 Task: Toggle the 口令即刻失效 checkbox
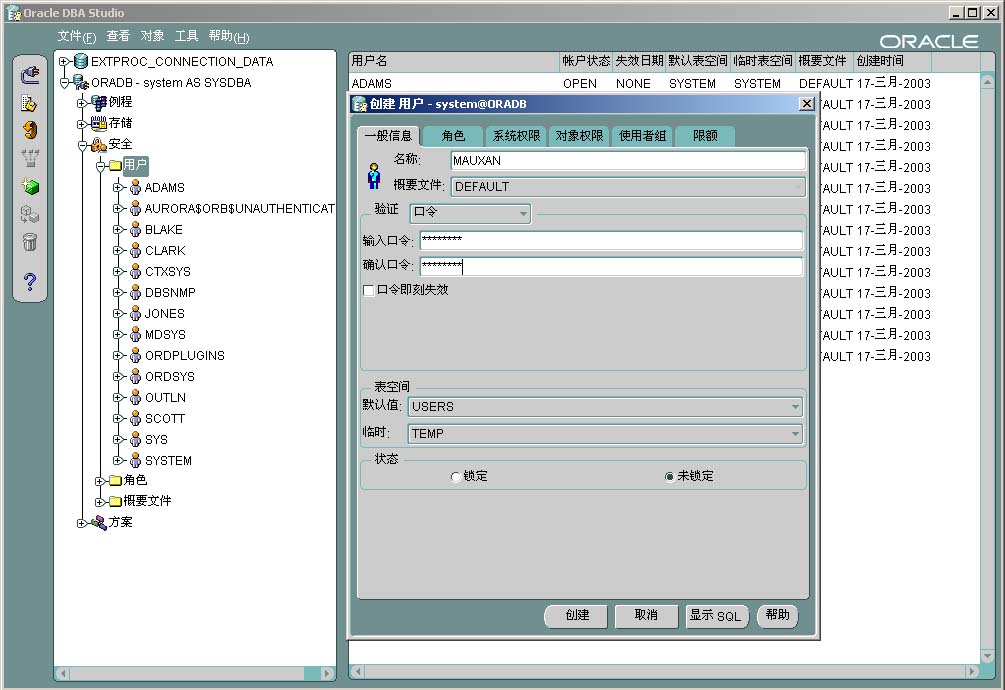369,290
